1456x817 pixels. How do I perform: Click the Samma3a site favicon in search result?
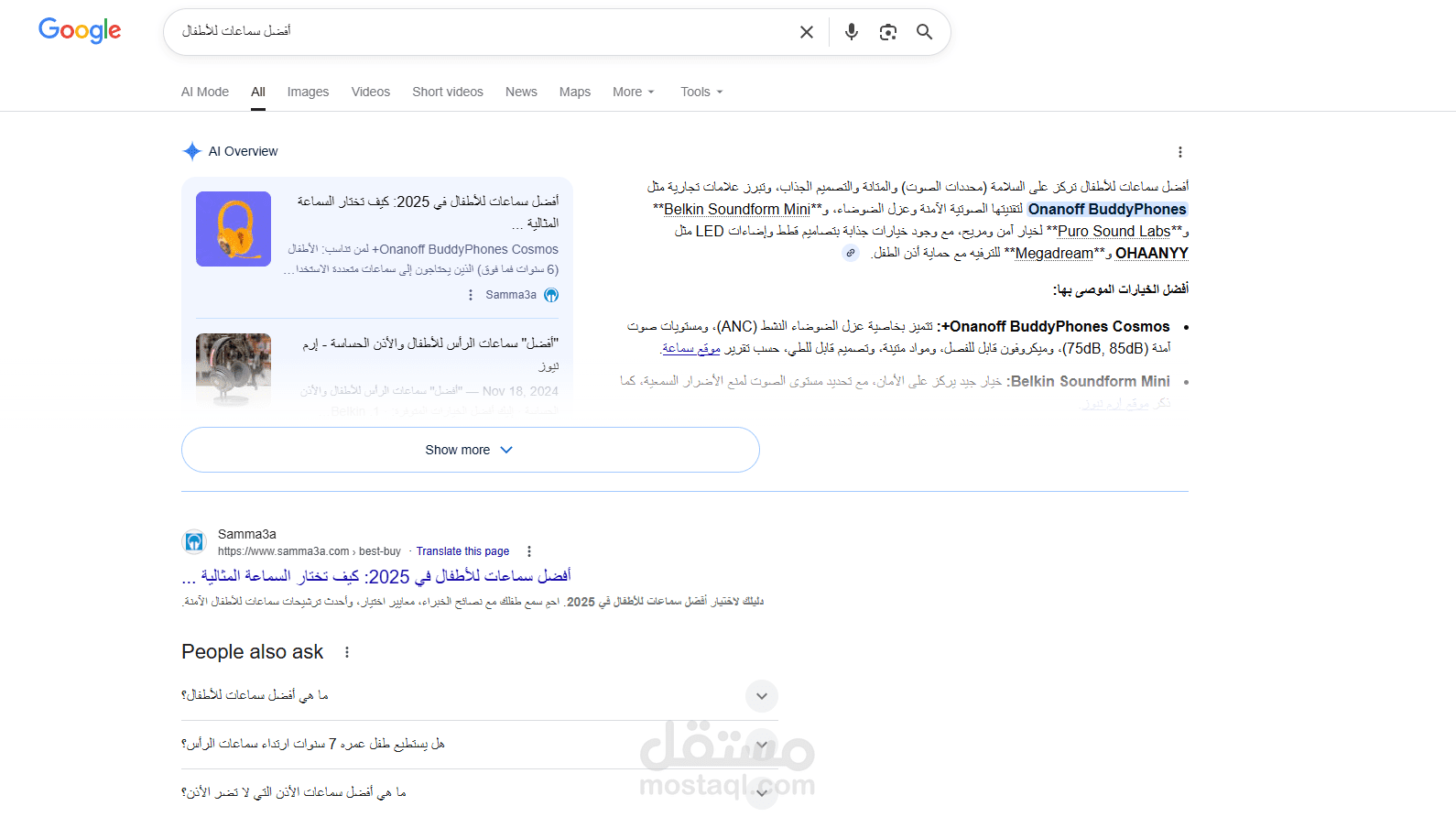194,541
